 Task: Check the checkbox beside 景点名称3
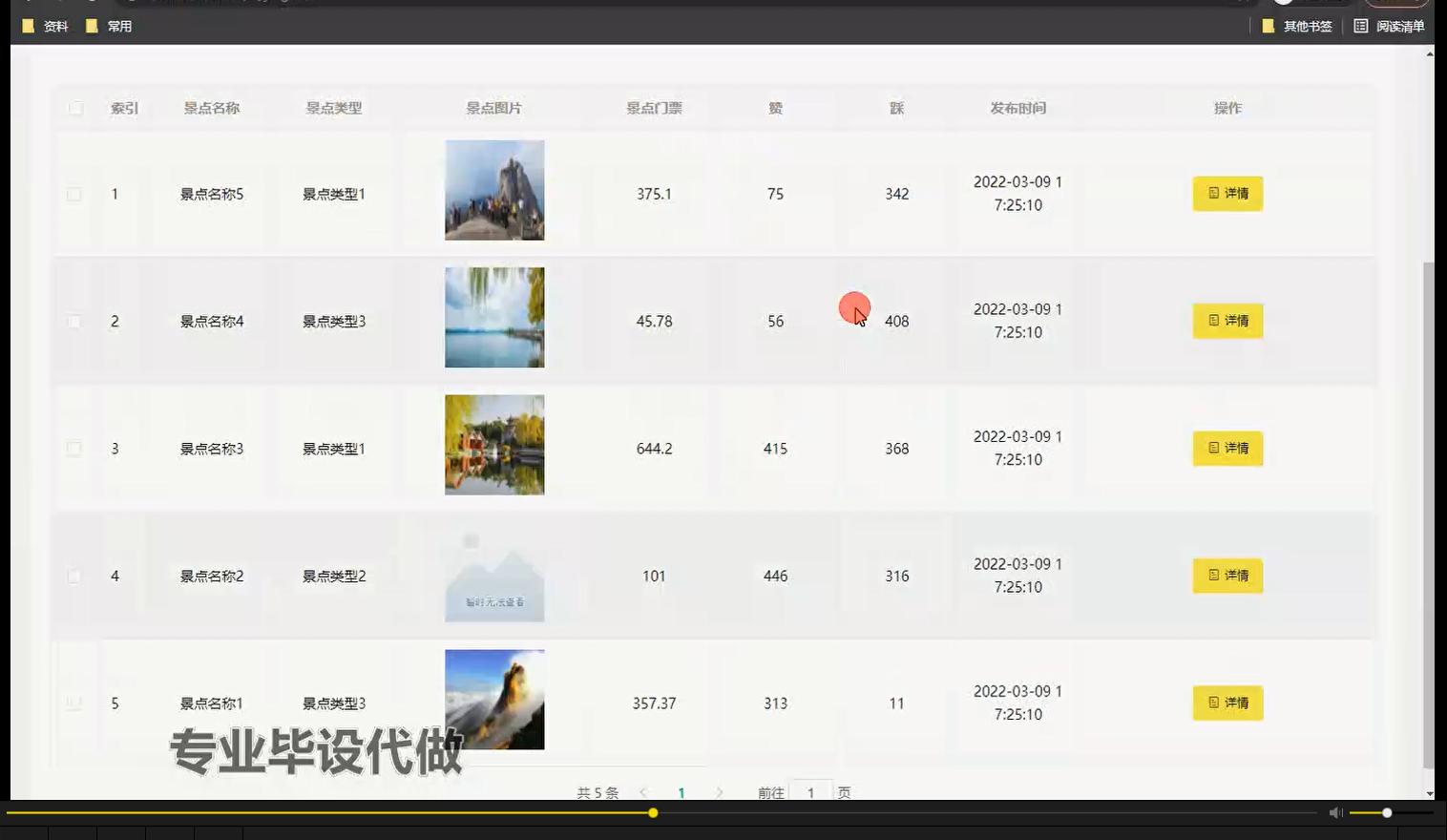tap(73, 449)
